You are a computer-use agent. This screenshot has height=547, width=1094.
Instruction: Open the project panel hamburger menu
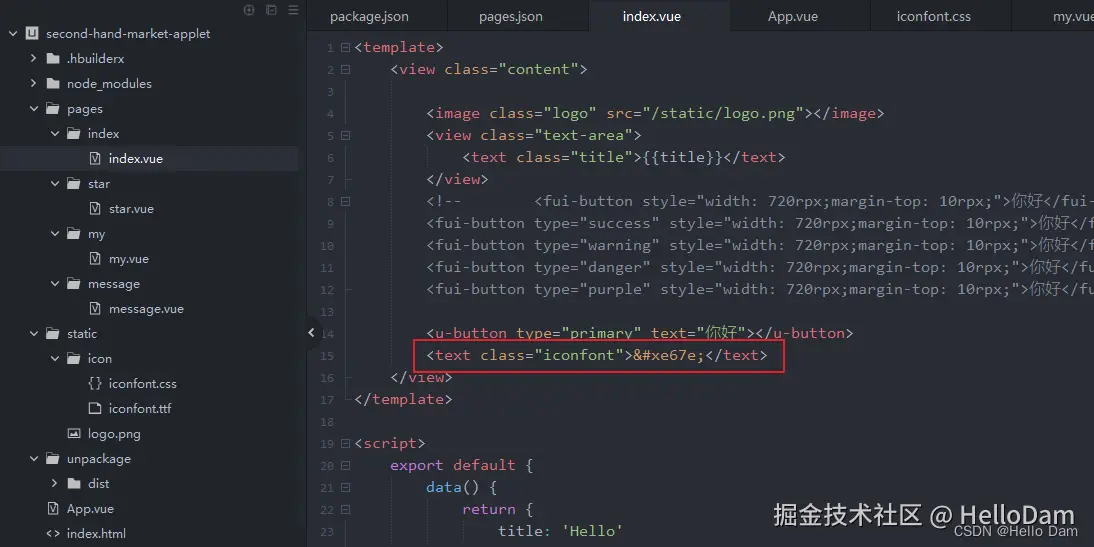click(x=293, y=10)
